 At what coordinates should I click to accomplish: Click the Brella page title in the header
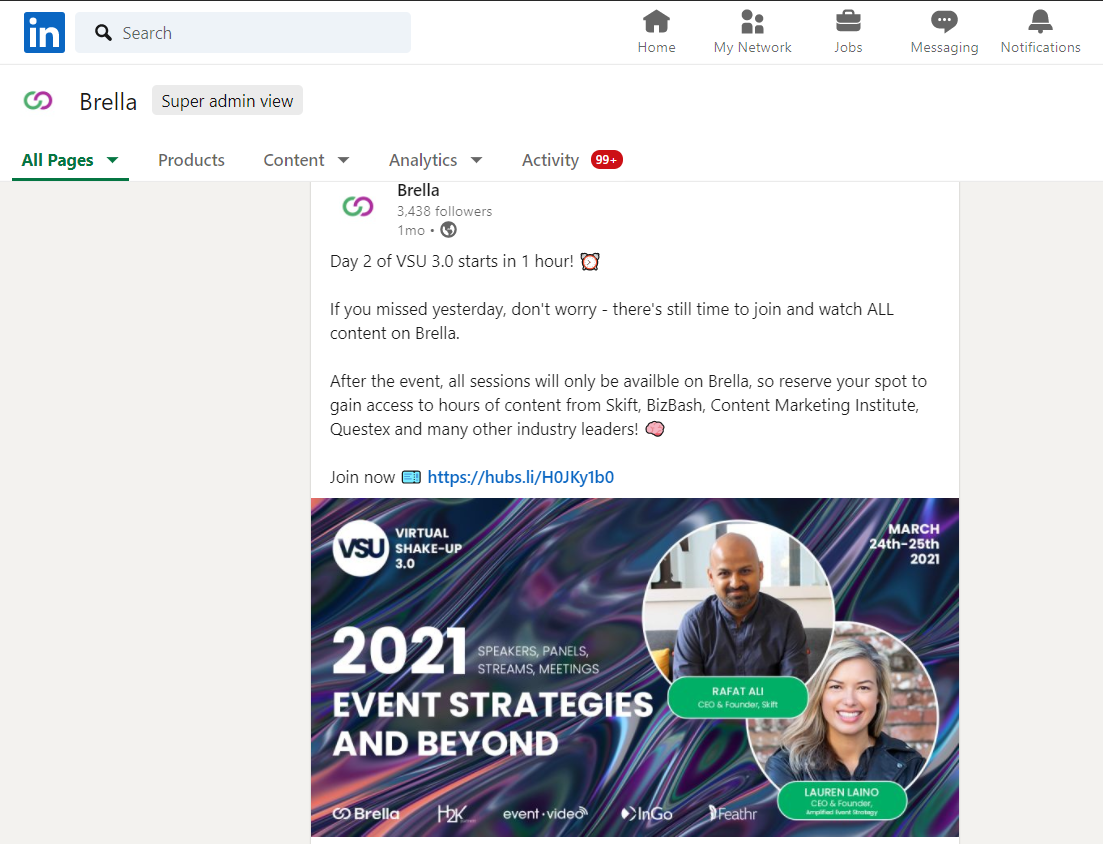pyautogui.click(x=108, y=102)
